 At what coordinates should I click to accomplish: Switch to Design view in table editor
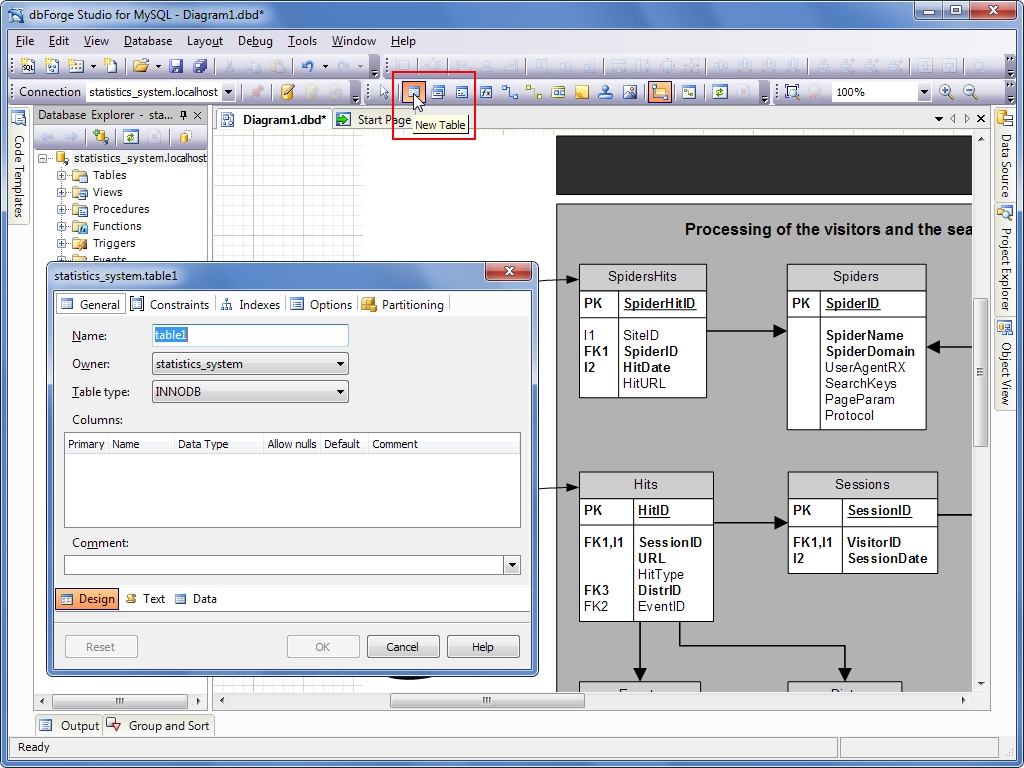[x=88, y=599]
